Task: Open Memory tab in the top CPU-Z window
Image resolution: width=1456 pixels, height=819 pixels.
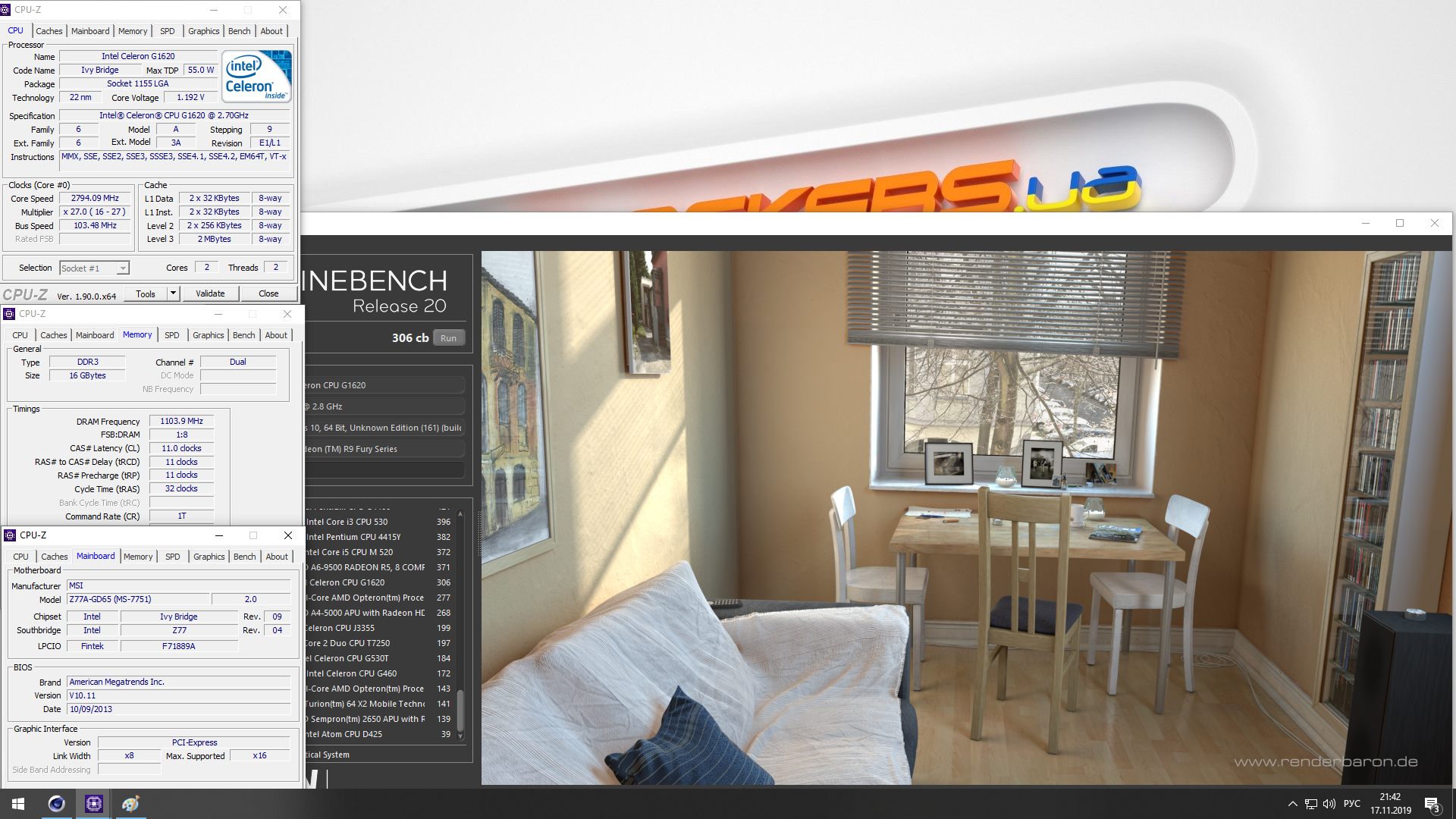Action: (133, 31)
